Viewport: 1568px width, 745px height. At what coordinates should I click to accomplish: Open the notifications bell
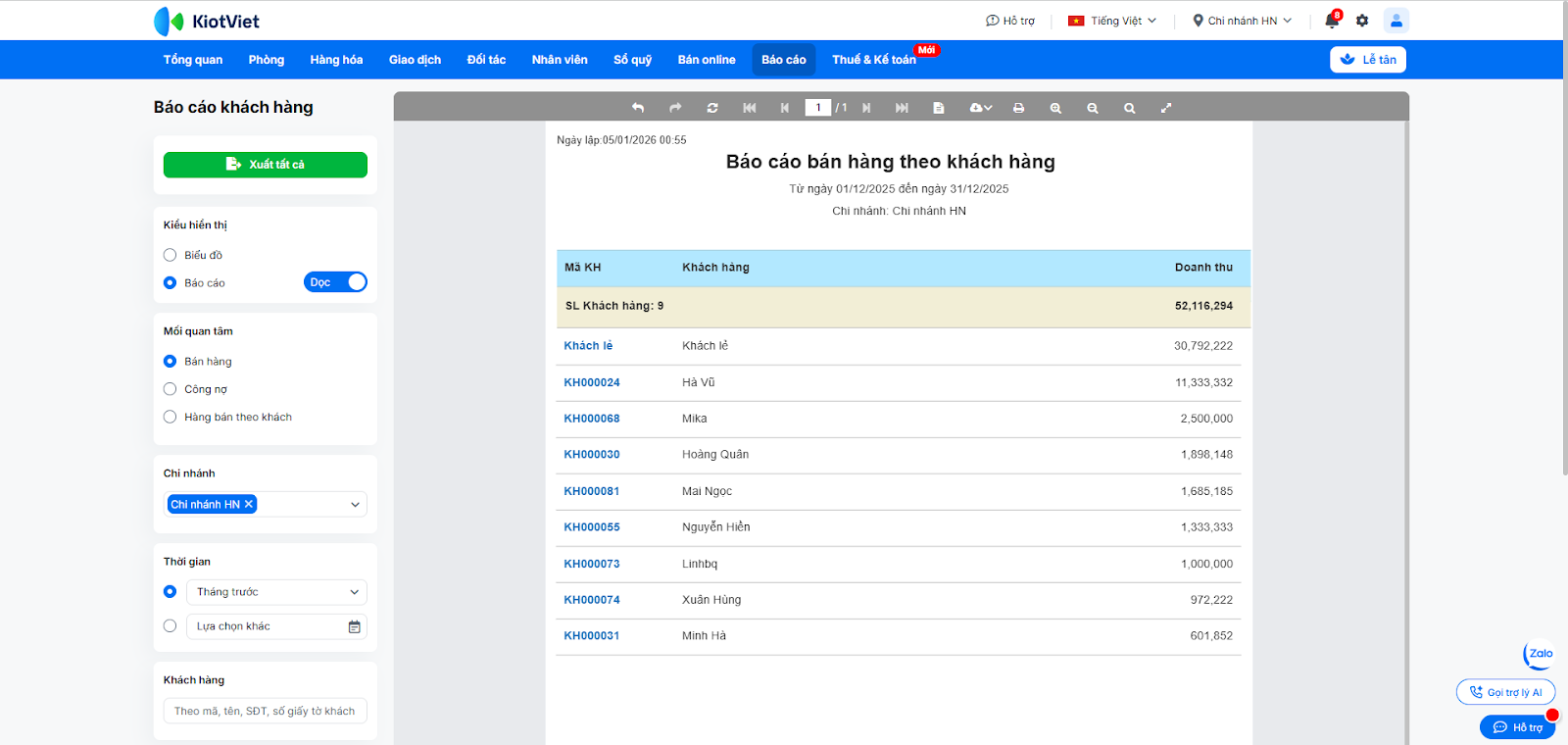click(1331, 21)
